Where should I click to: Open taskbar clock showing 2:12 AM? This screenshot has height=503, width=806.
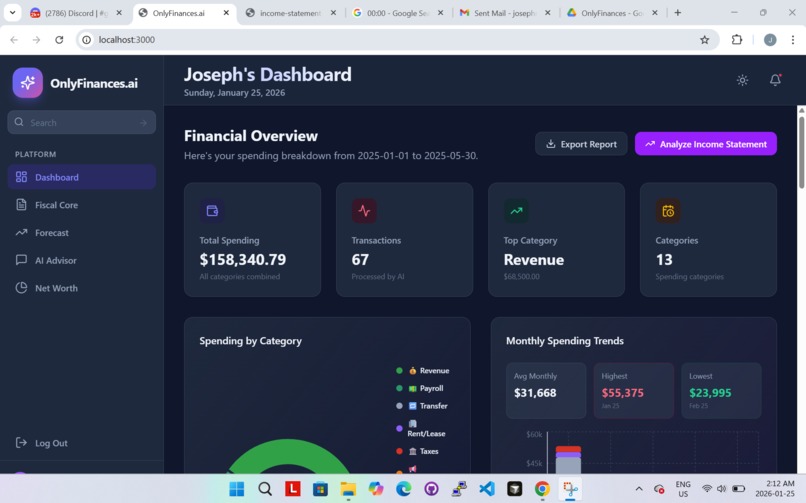pos(776,489)
